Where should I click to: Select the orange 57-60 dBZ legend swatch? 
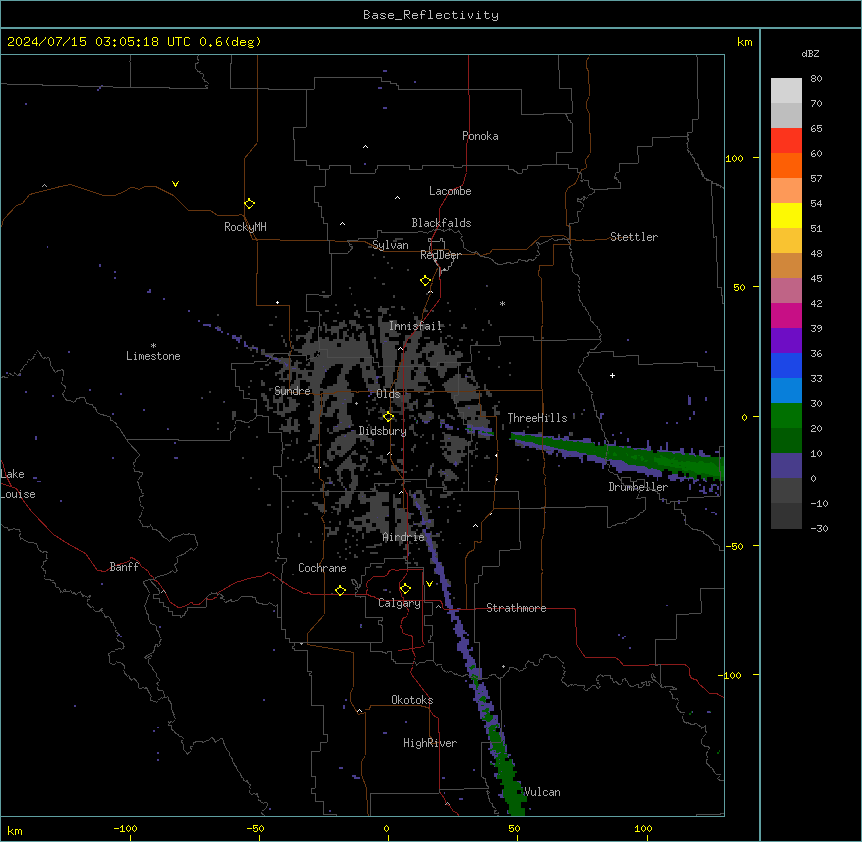click(786, 165)
